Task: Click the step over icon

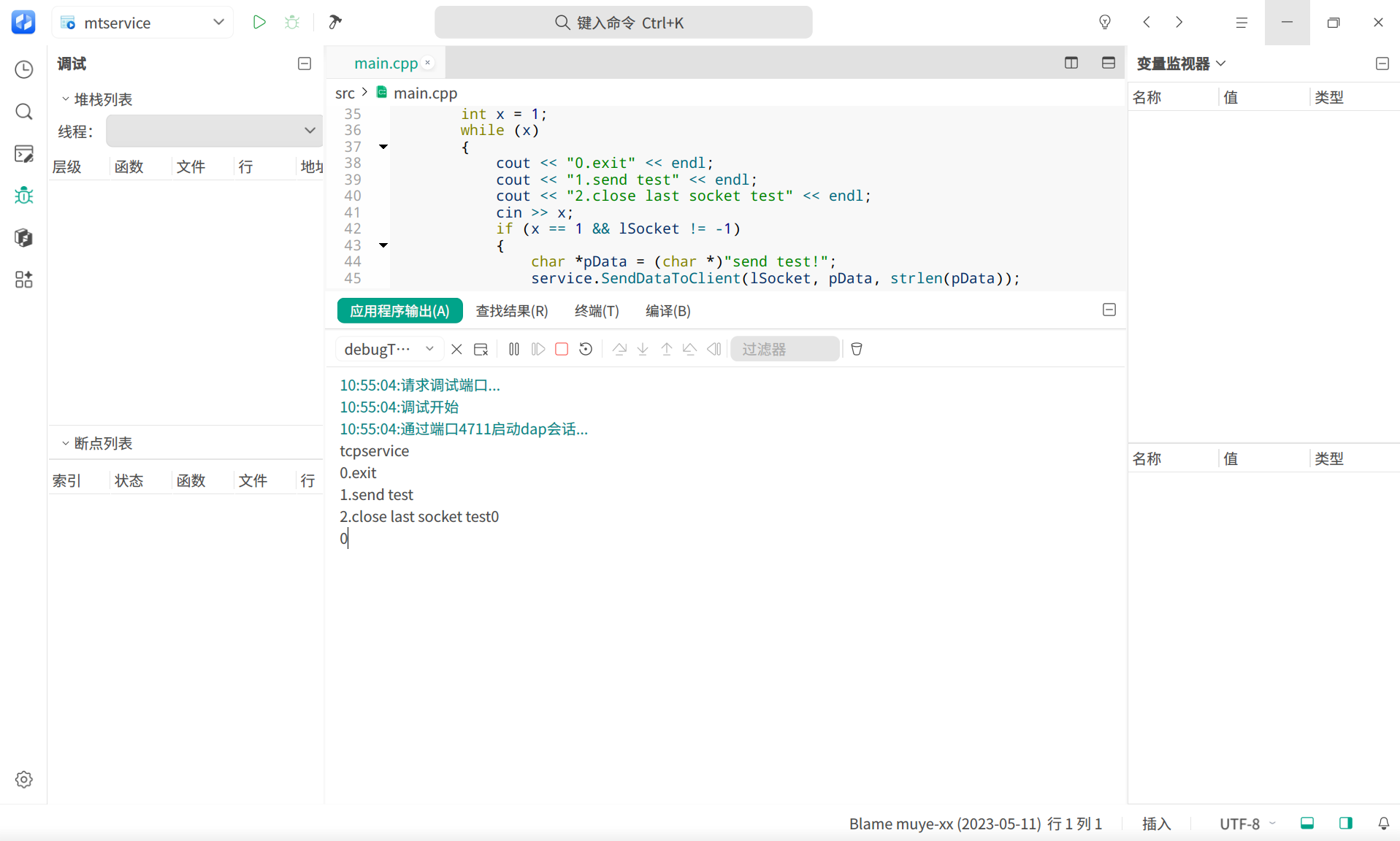Action: (x=619, y=349)
